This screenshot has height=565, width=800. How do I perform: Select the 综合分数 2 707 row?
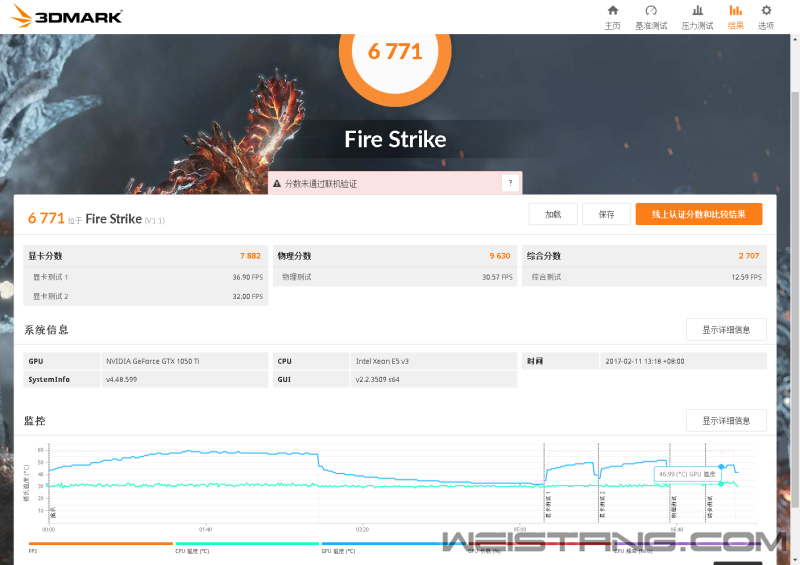tap(644, 256)
